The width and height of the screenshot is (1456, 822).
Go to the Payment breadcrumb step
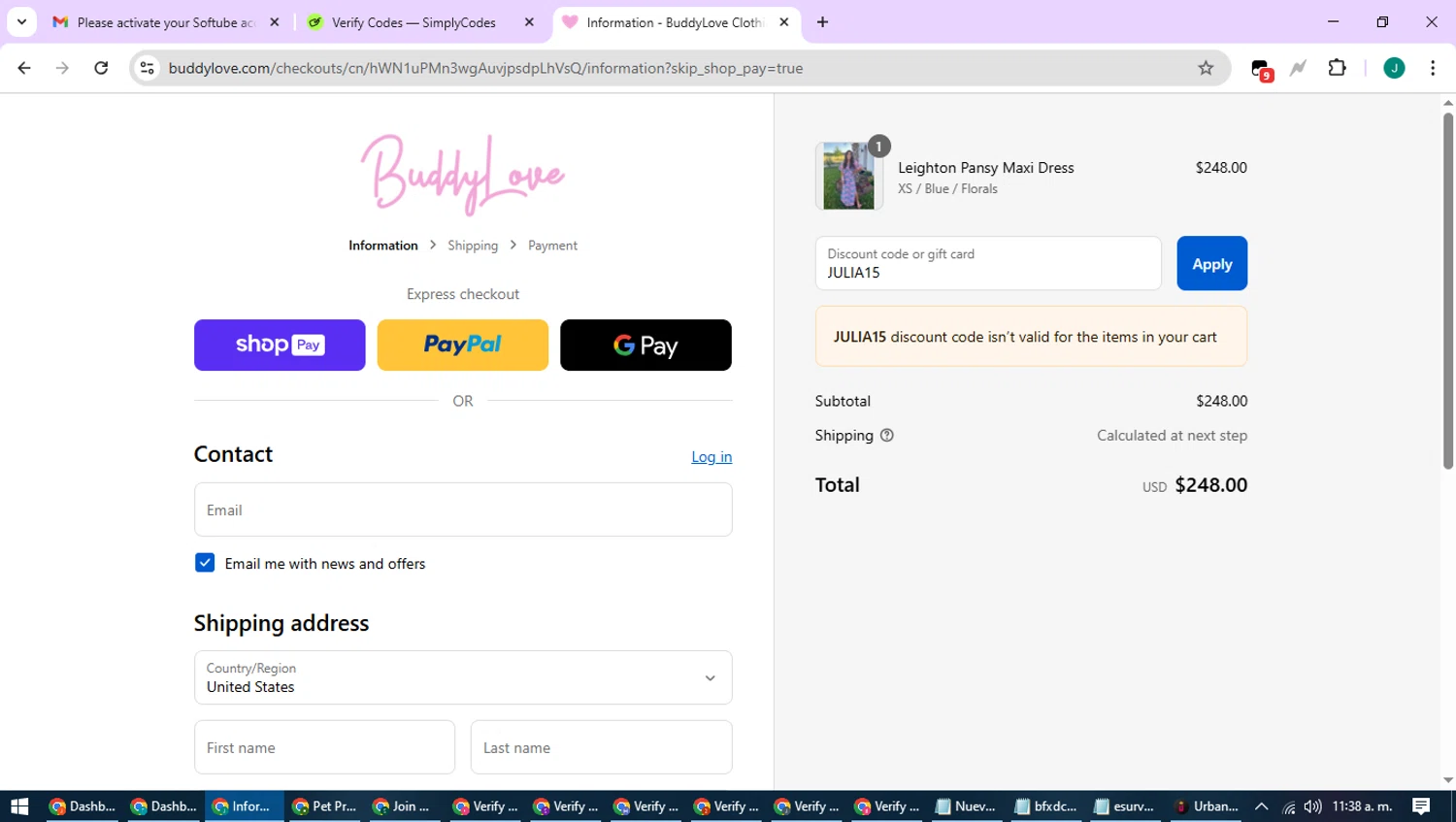(552, 246)
